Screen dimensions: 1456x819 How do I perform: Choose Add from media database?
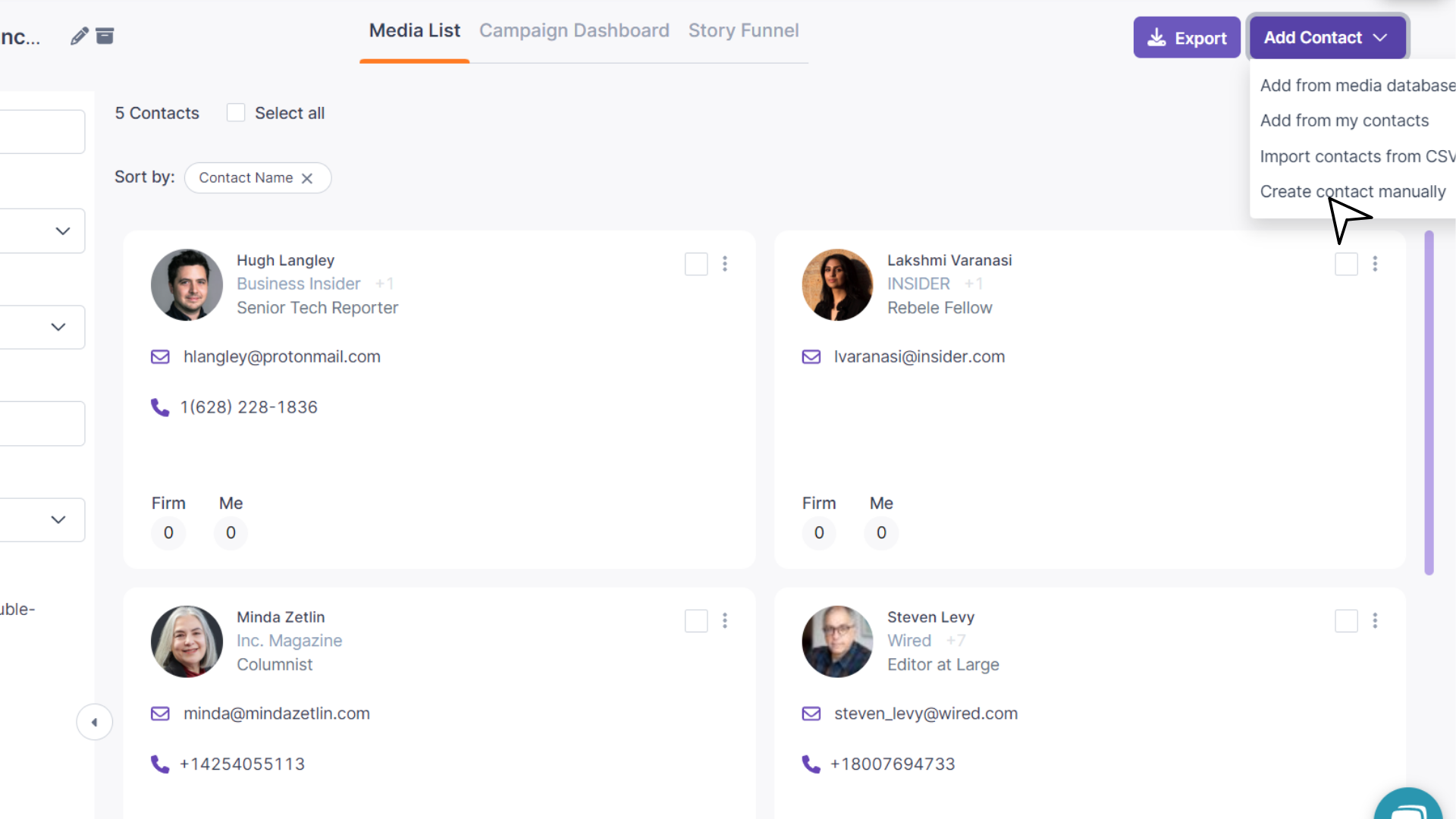click(1357, 85)
